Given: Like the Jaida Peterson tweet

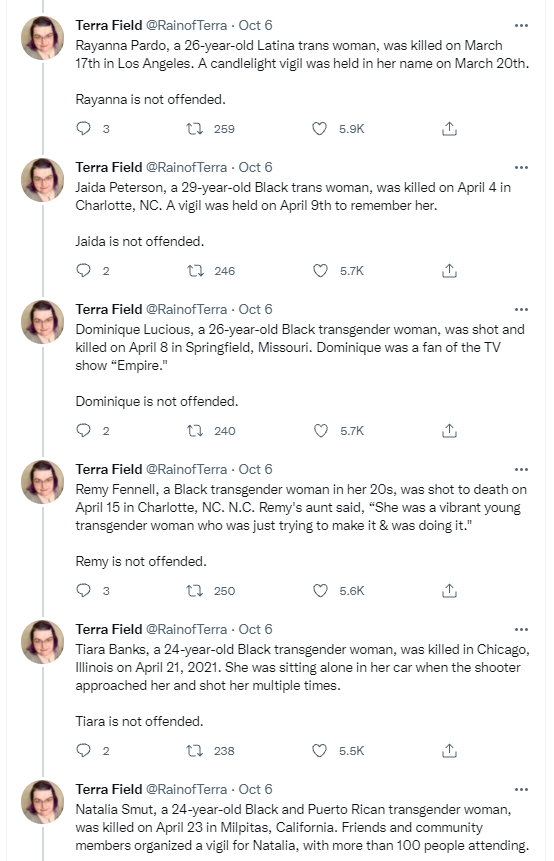Looking at the screenshot, I should click(320, 271).
